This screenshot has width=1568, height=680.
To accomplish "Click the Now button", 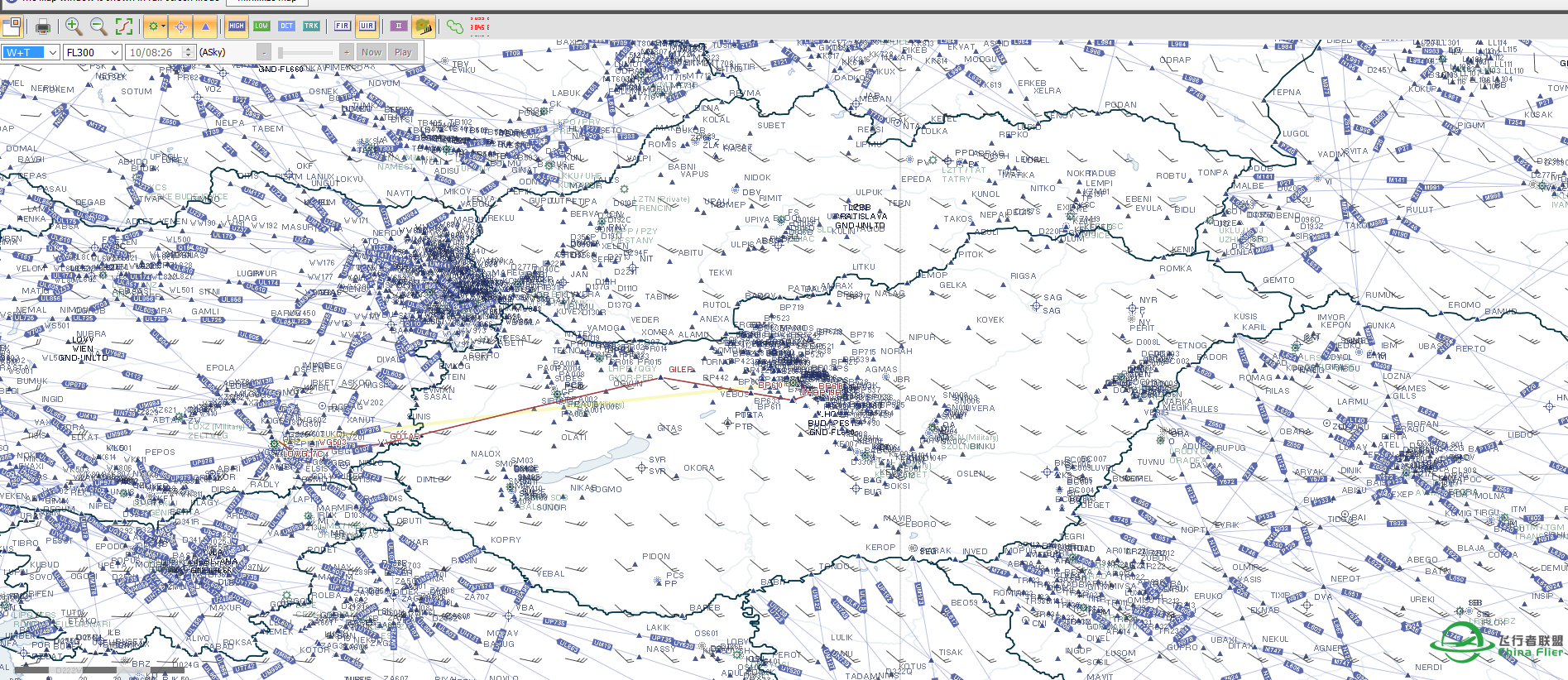I will coord(372,52).
